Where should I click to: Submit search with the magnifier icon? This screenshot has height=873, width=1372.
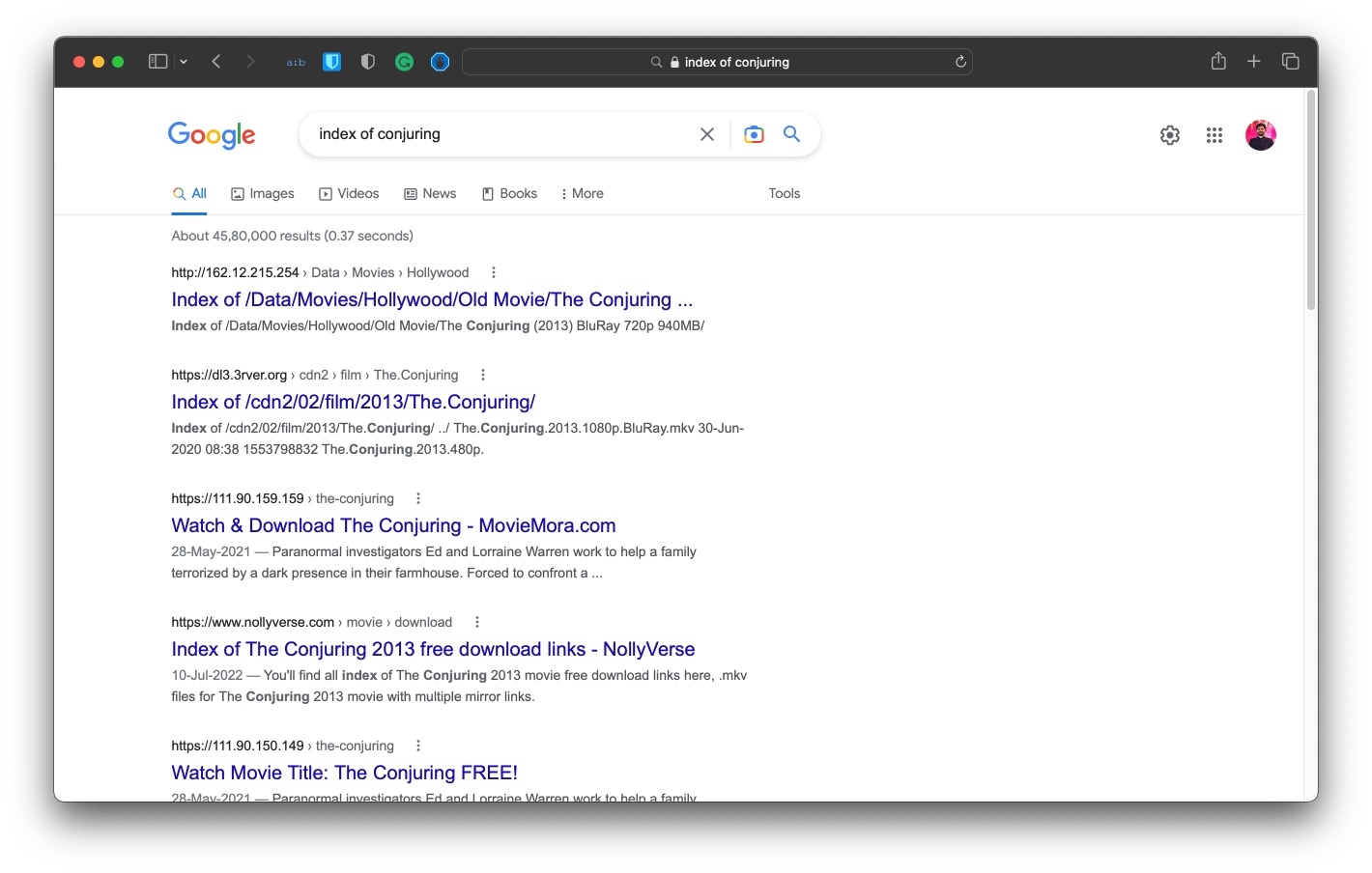click(791, 134)
